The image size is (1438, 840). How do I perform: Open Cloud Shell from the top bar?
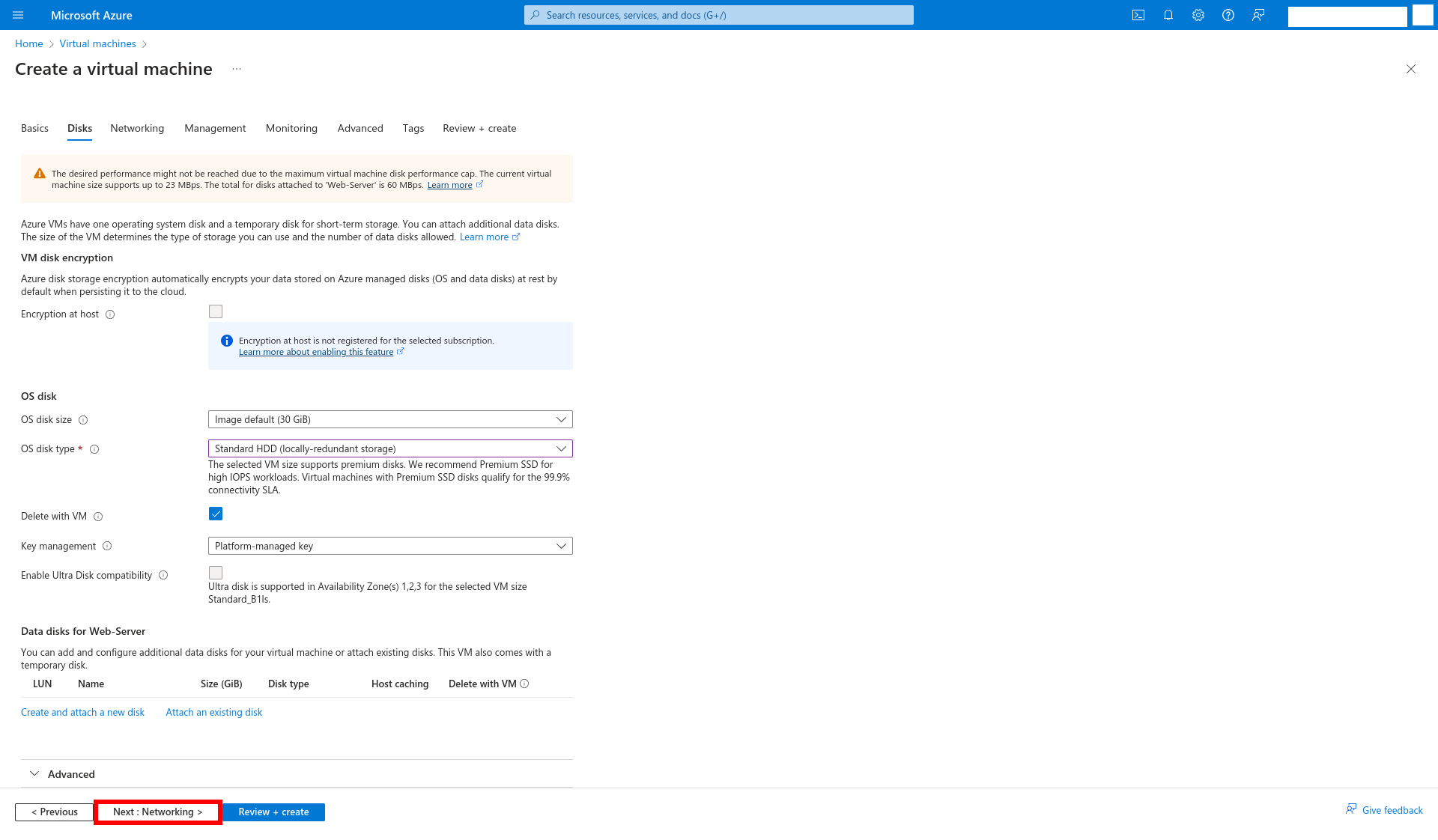[x=1138, y=15]
